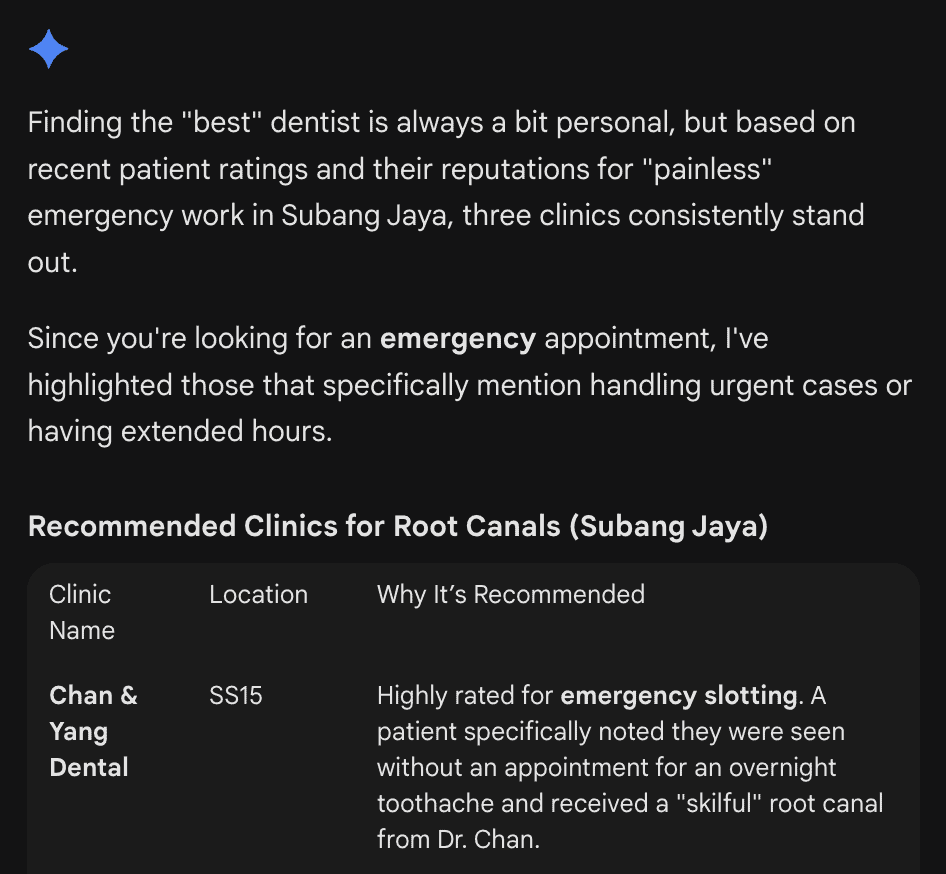Click the "Location" column header
This screenshot has width=946, height=874.
click(x=258, y=595)
